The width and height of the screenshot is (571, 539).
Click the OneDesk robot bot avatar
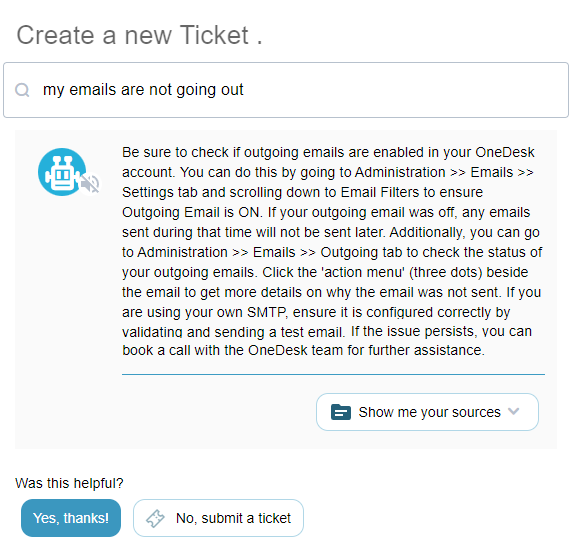[62, 172]
